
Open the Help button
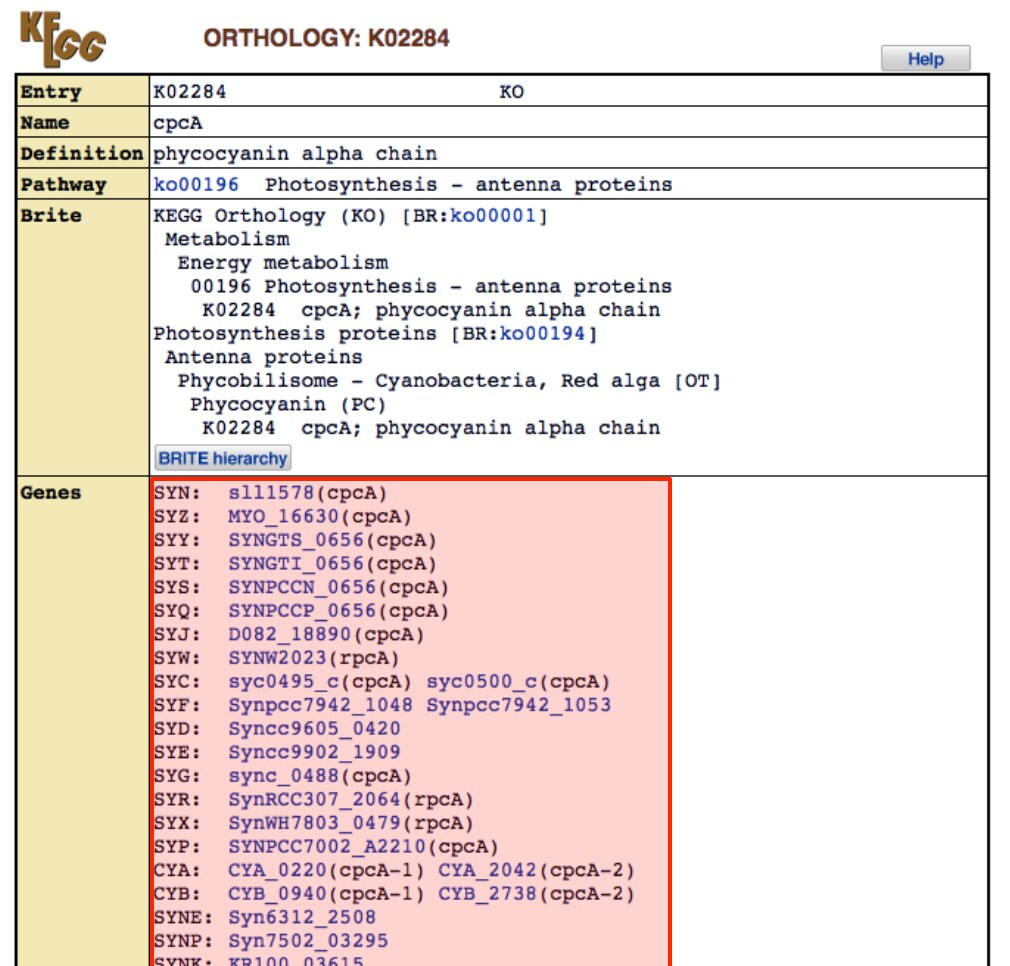925,59
